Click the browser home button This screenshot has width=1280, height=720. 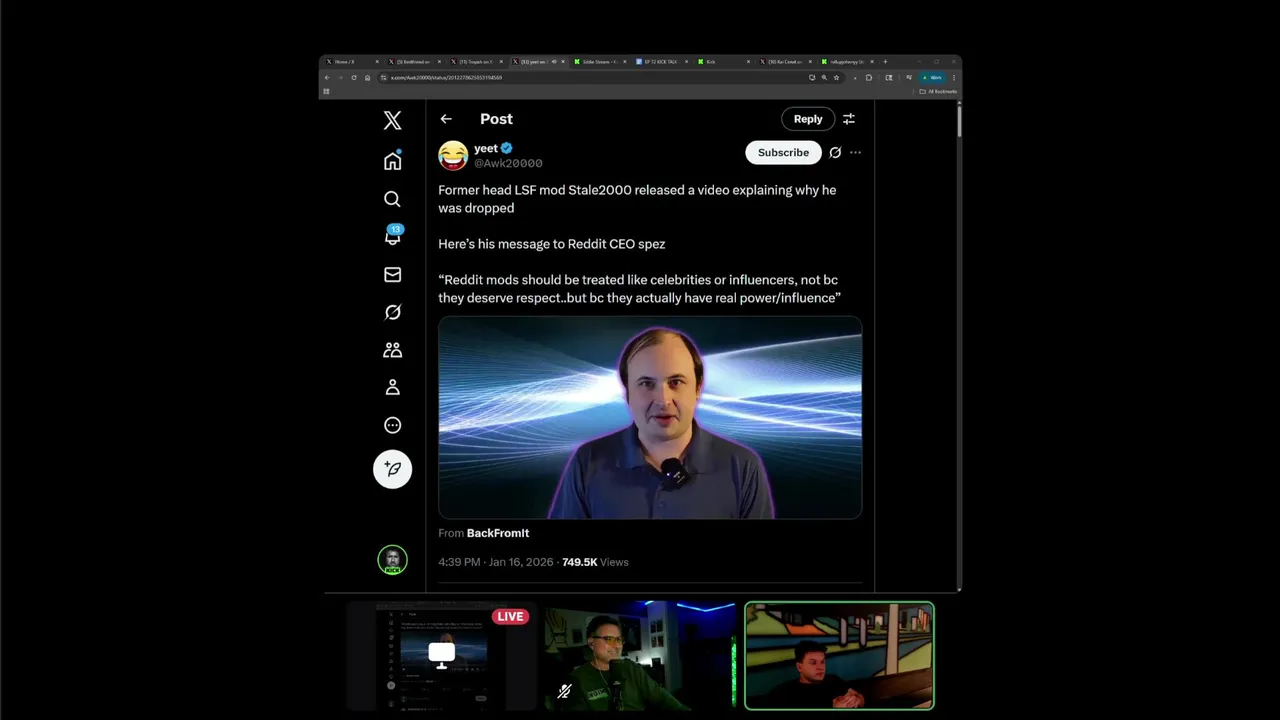pos(367,77)
